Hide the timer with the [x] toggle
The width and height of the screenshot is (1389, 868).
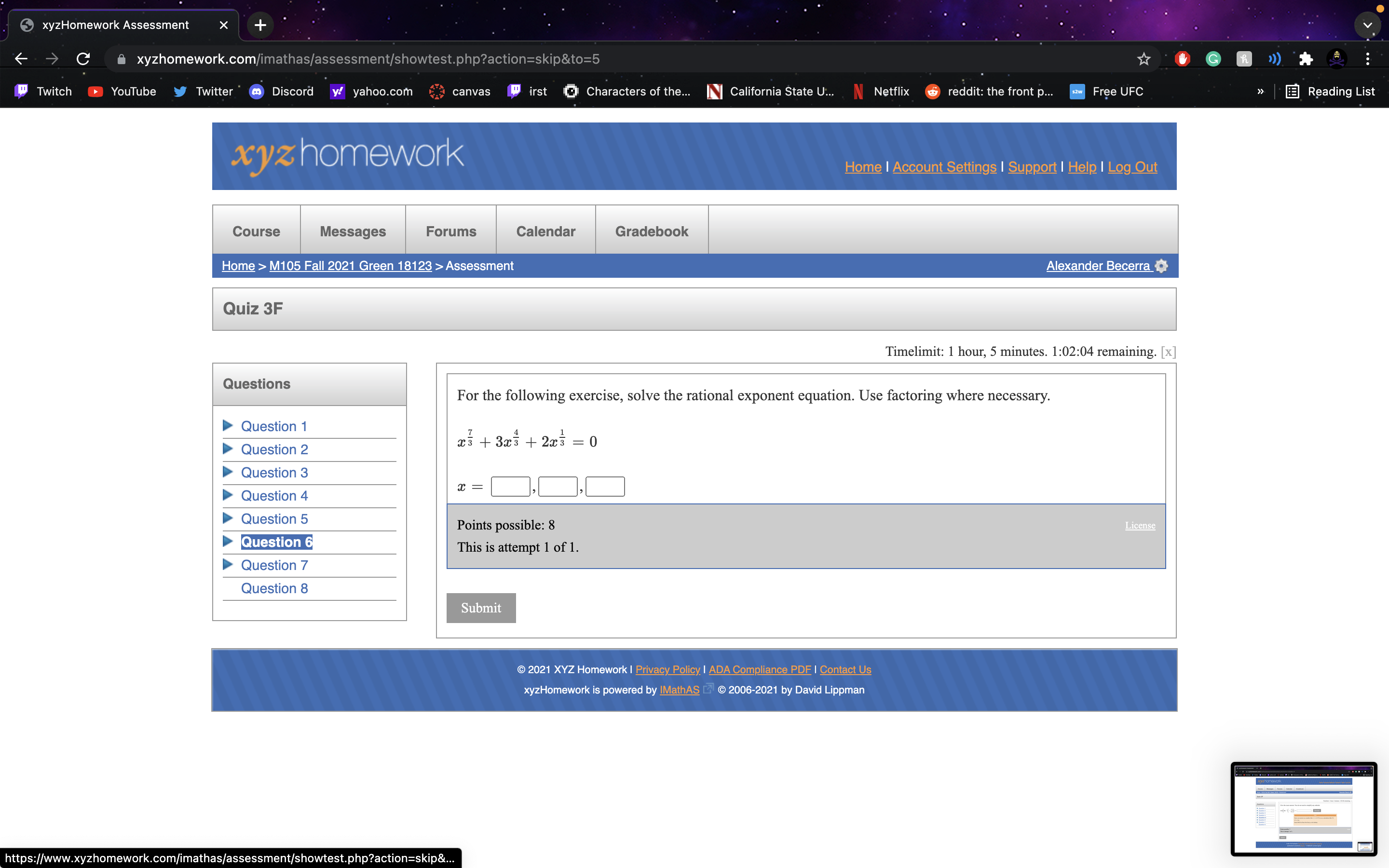tap(1168, 352)
